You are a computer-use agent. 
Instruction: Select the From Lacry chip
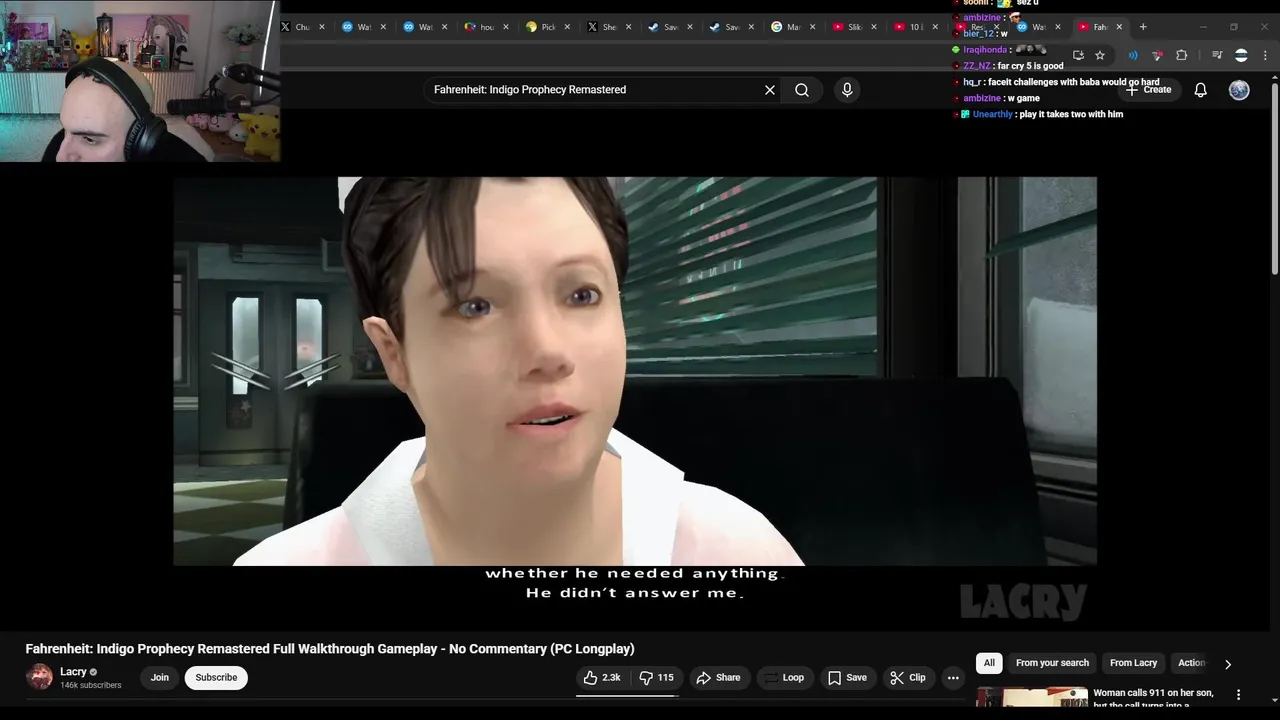(1133, 663)
